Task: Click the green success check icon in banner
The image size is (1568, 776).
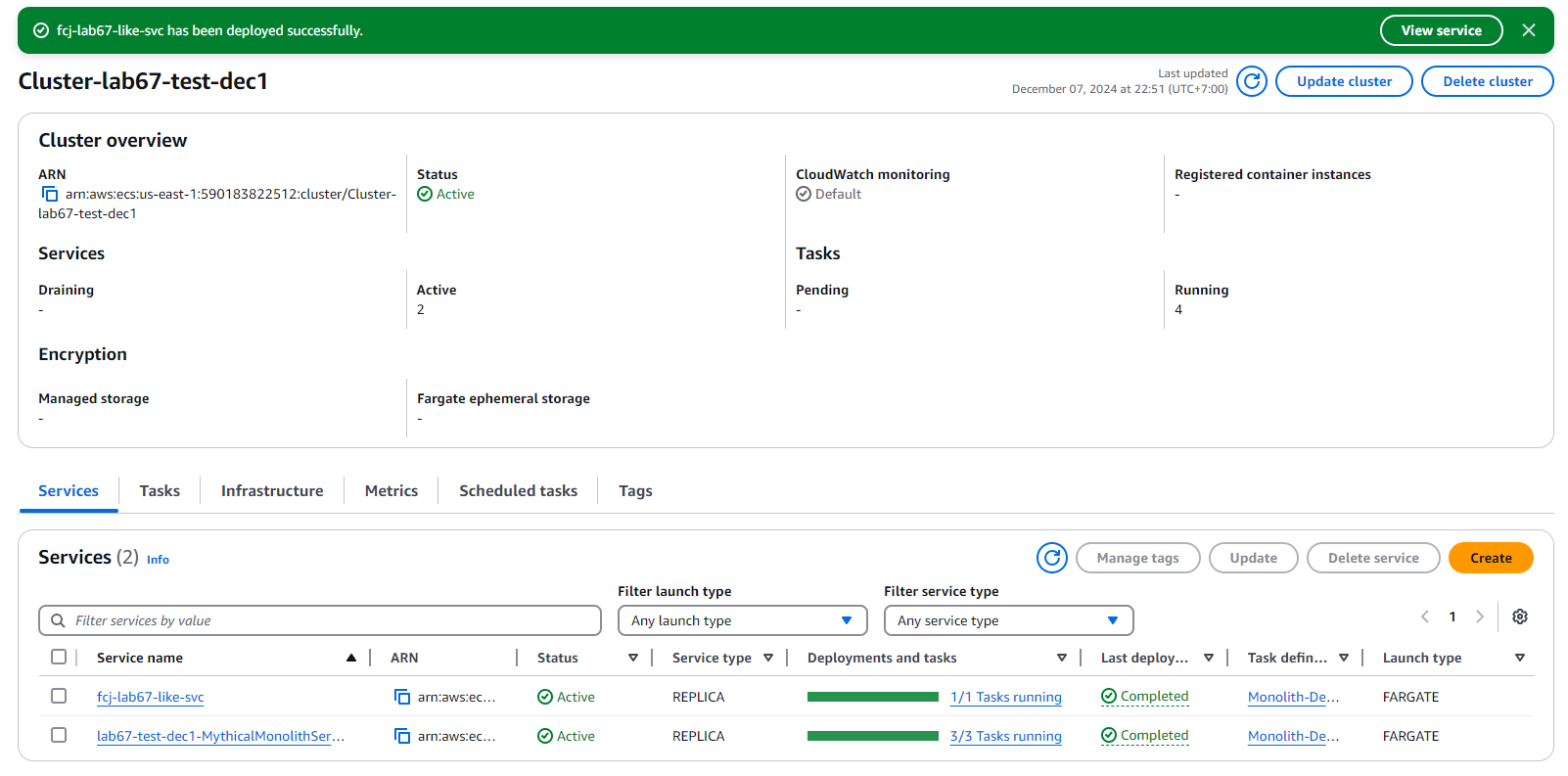Action: [41, 30]
